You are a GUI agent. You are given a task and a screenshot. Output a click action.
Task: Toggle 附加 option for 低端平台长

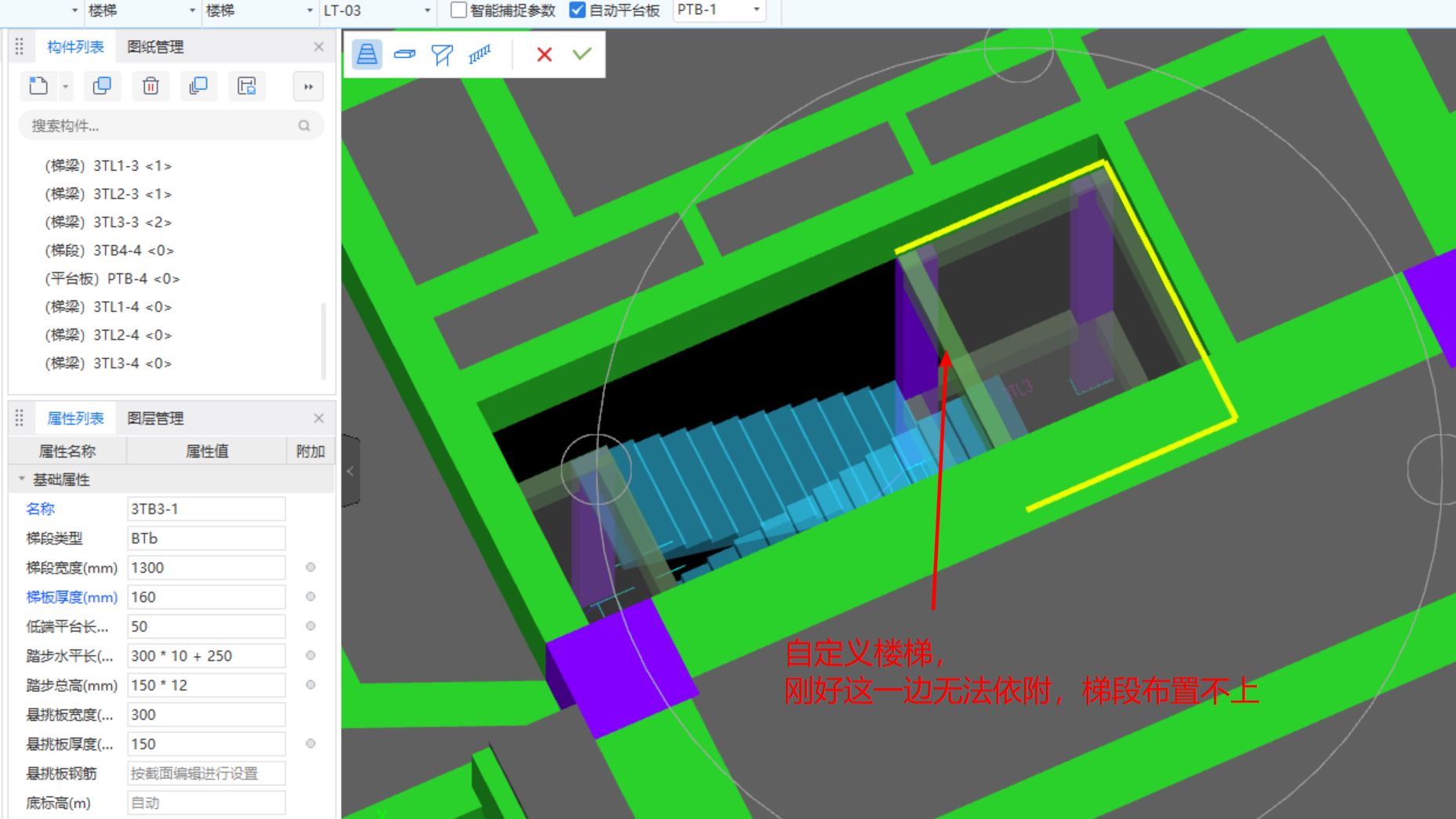point(310,626)
